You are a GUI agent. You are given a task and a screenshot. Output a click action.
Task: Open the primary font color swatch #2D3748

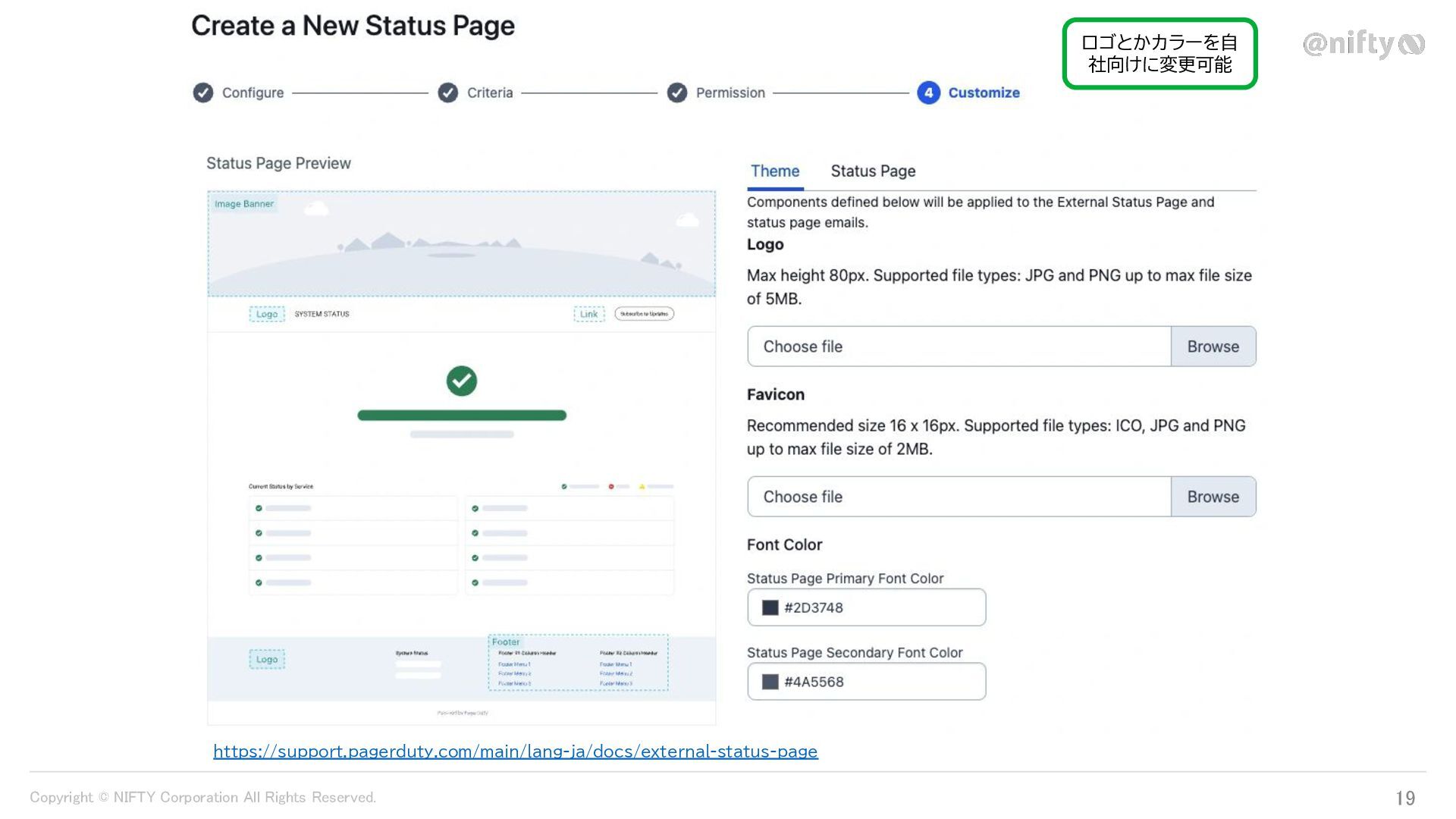pyautogui.click(x=770, y=607)
